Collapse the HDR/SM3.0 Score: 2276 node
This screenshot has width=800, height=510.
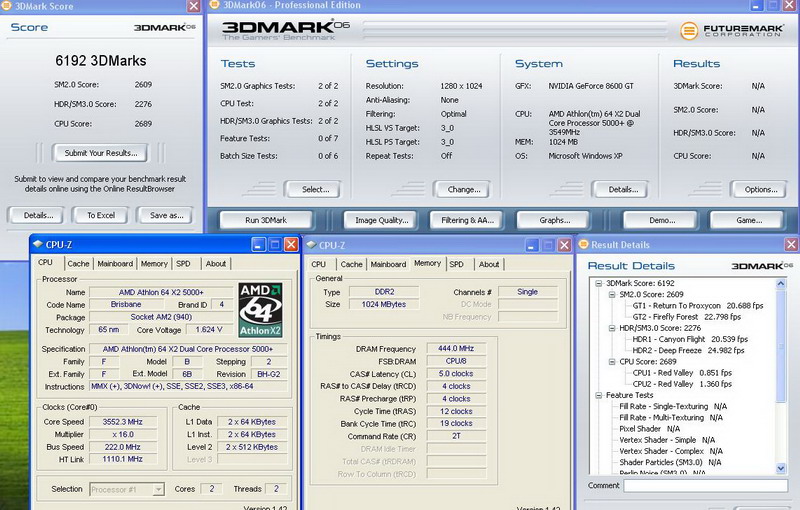click(612, 328)
